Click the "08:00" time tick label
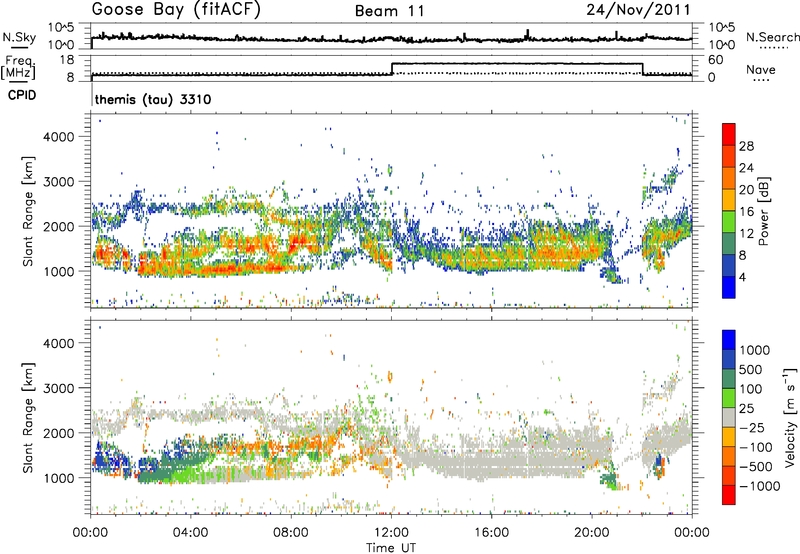The height and width of the screenshot is (554, 800). pyautogui.click(x=291, y=533)
